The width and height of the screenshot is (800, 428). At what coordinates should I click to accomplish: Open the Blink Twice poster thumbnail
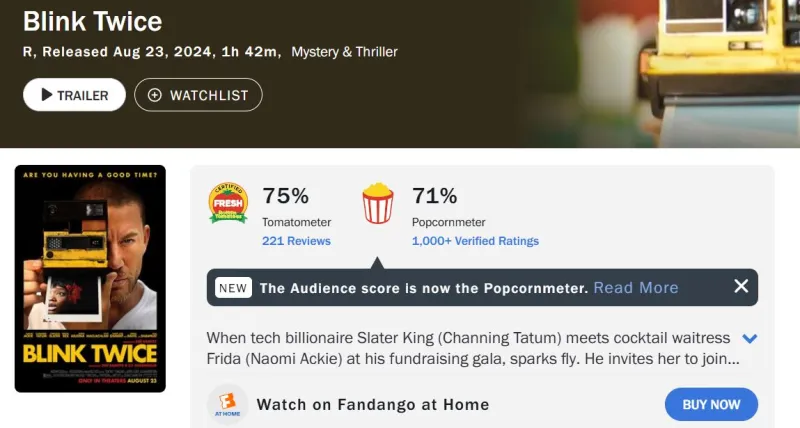pyautogui.click(x=90, y=278)
